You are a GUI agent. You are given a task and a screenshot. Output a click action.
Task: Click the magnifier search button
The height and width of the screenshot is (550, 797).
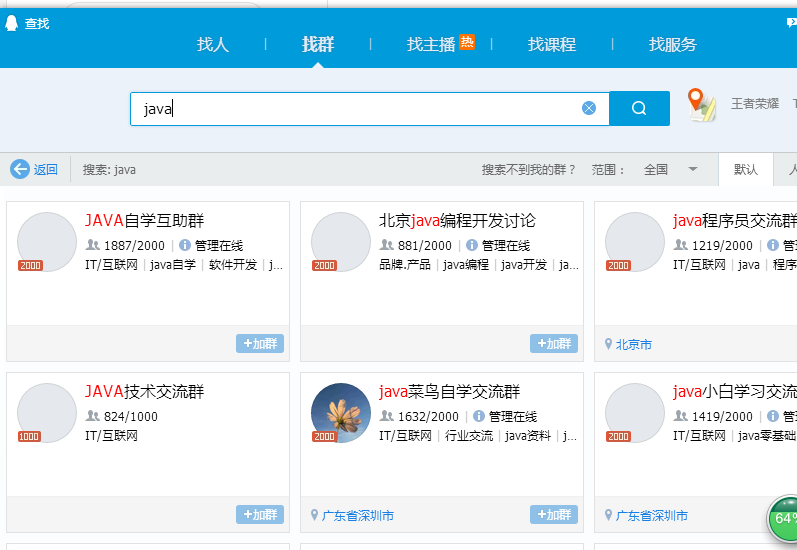tap(639, 109)
